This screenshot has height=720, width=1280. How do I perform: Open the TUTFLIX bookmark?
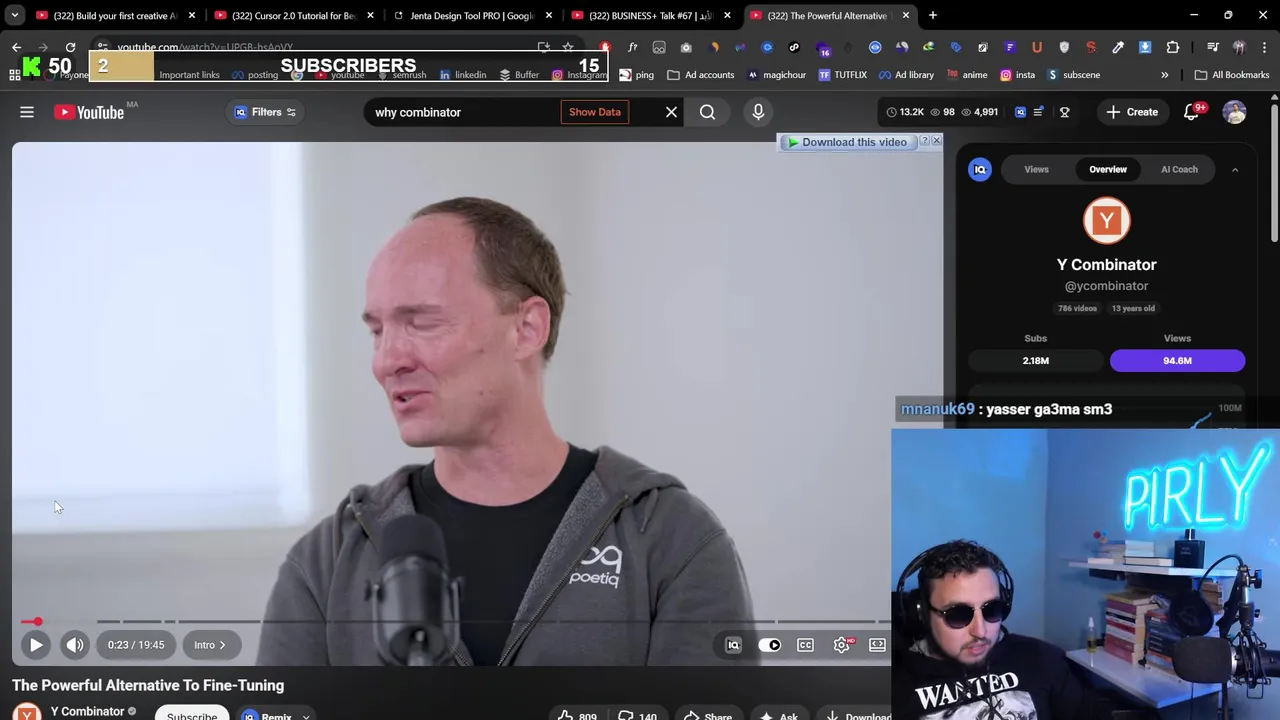[x=842, y=75]
